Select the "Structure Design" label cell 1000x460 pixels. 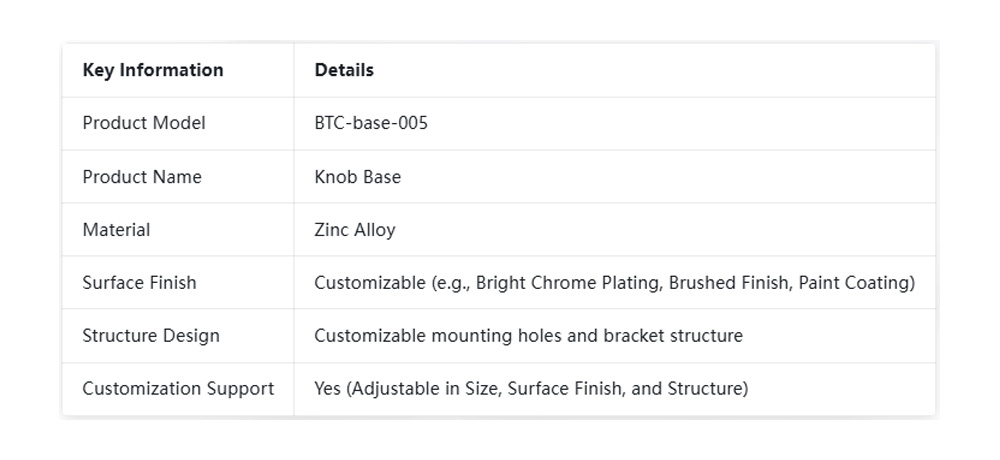[151, 336]
